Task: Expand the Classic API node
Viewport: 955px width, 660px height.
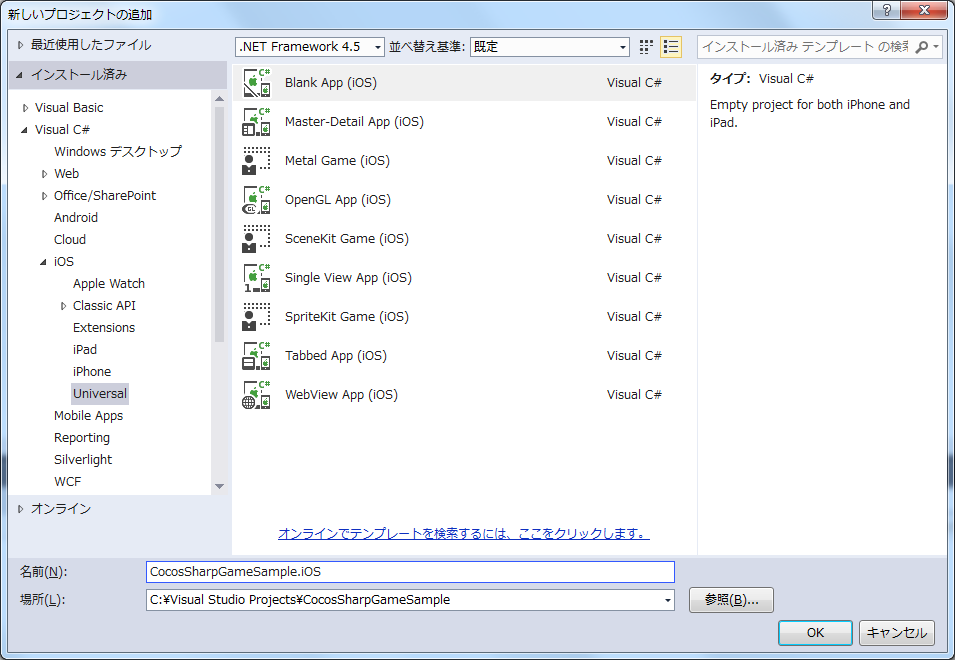Action: tap(63, 306)
